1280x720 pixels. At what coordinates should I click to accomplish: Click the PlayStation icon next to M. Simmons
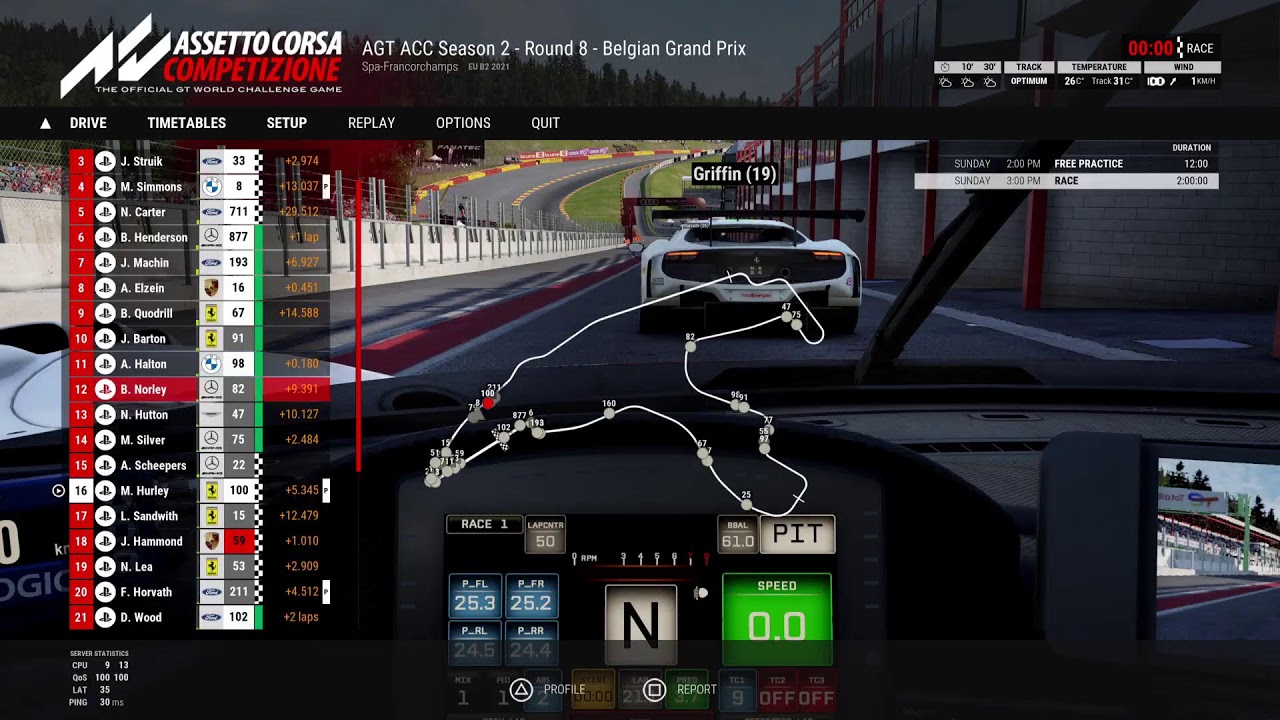(105, 187)
